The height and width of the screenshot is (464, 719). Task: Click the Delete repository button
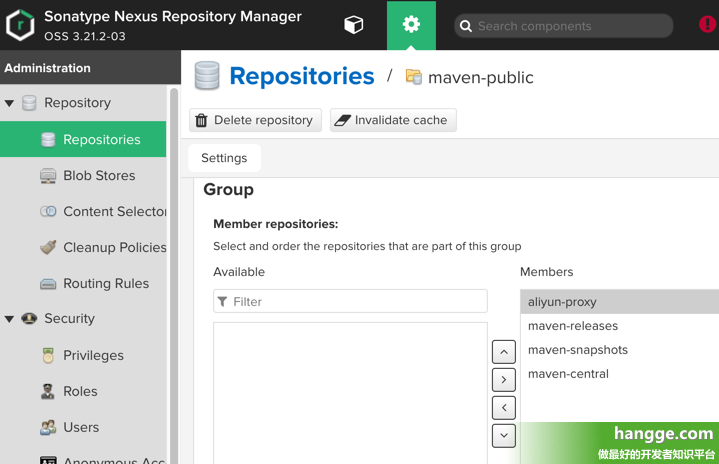pos(255,120)
